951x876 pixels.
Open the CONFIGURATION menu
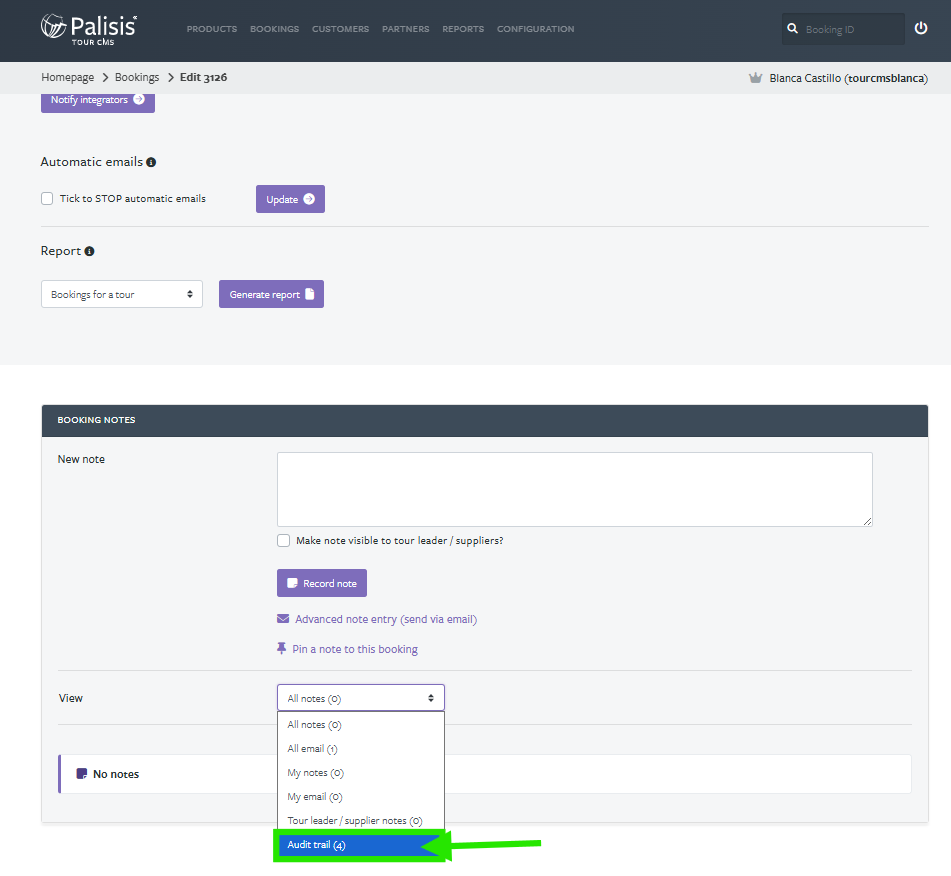click(536, 29)
